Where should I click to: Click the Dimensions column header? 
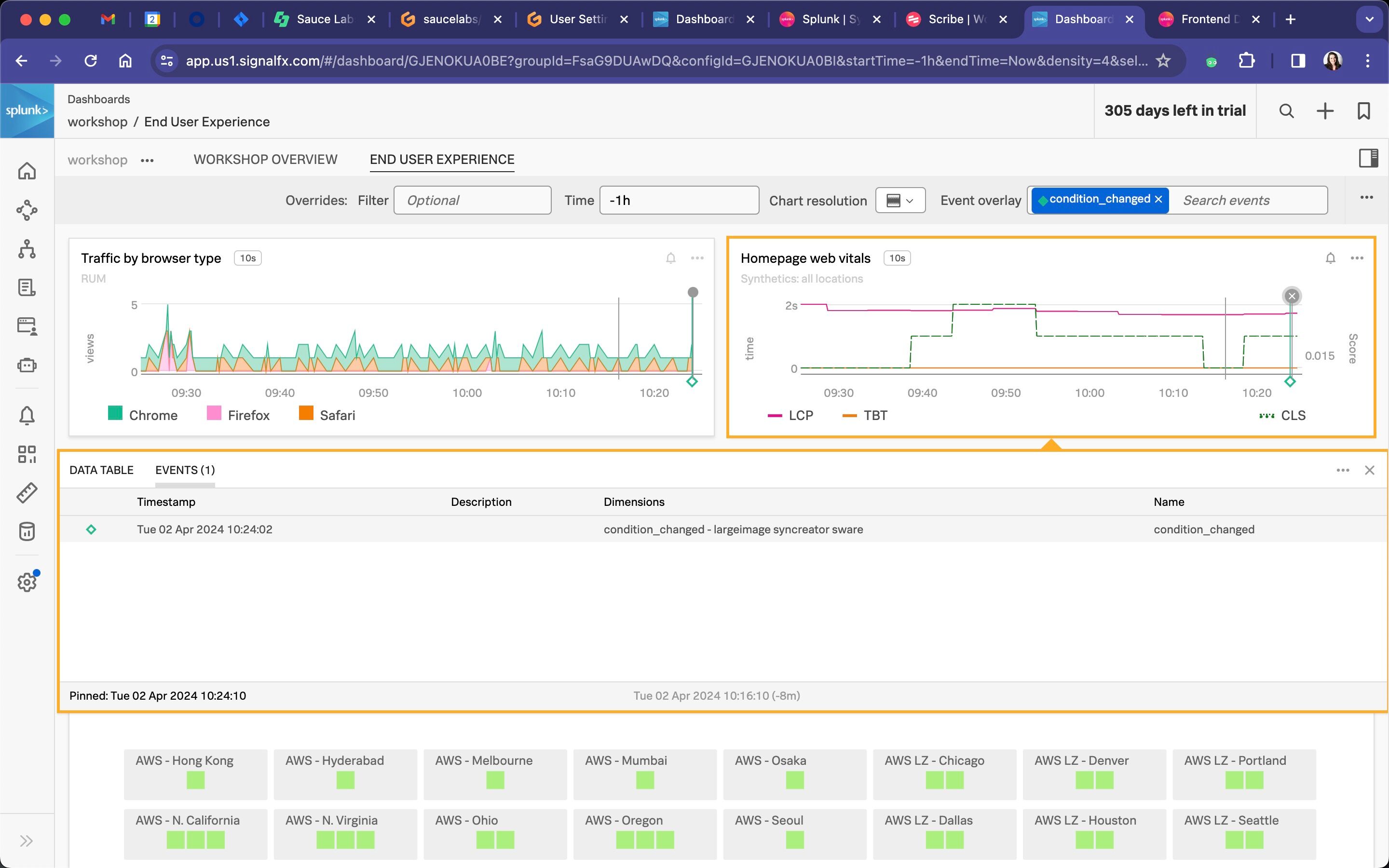pyautogui.click(x=634, y=502)
